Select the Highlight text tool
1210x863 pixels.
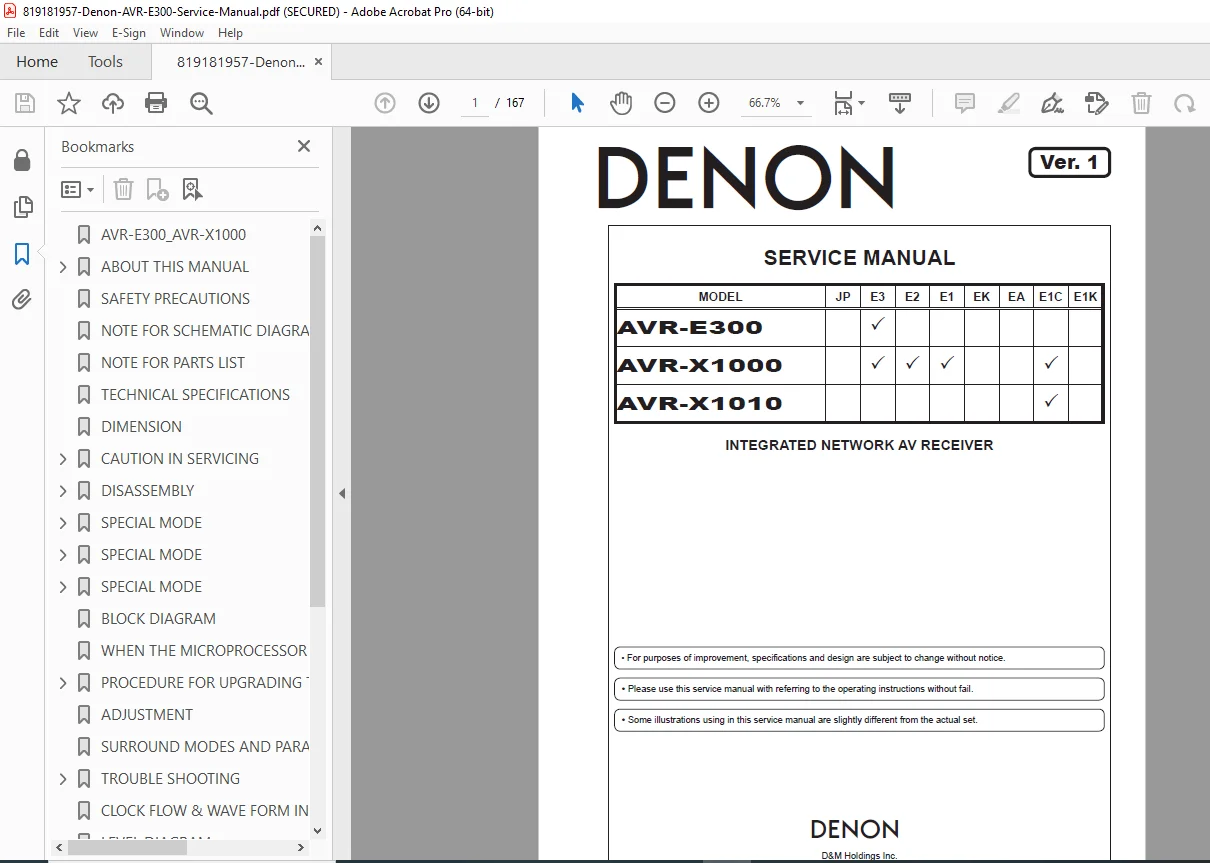pyautogui.click(x=1009, y=103)
